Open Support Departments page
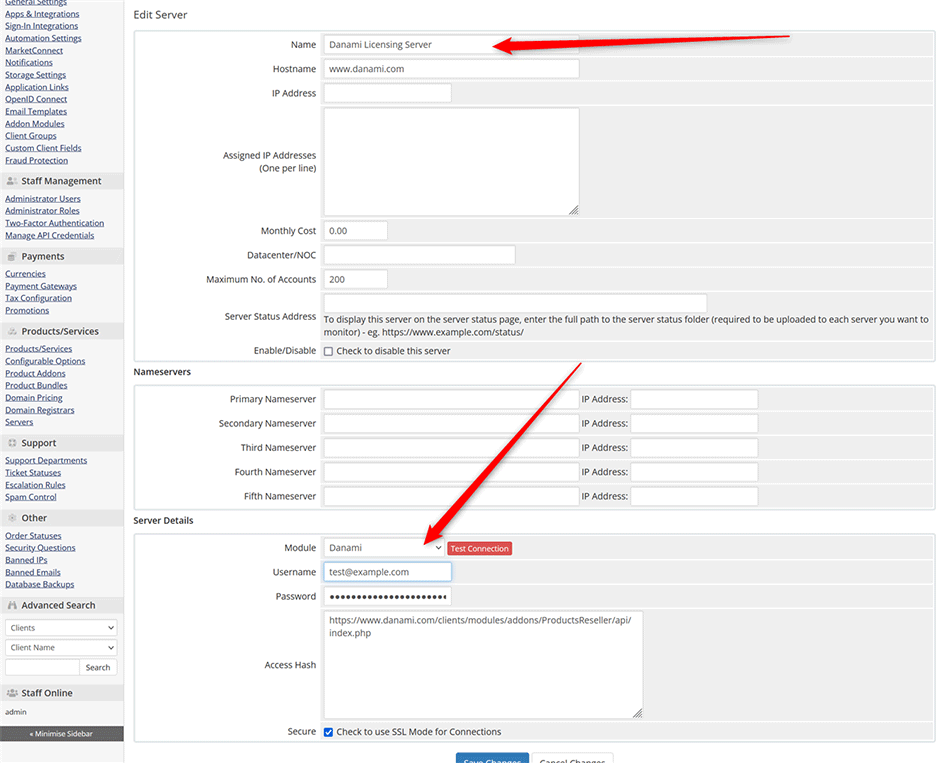The height and width of the screenshot is (763, 940). coord(46,460)
